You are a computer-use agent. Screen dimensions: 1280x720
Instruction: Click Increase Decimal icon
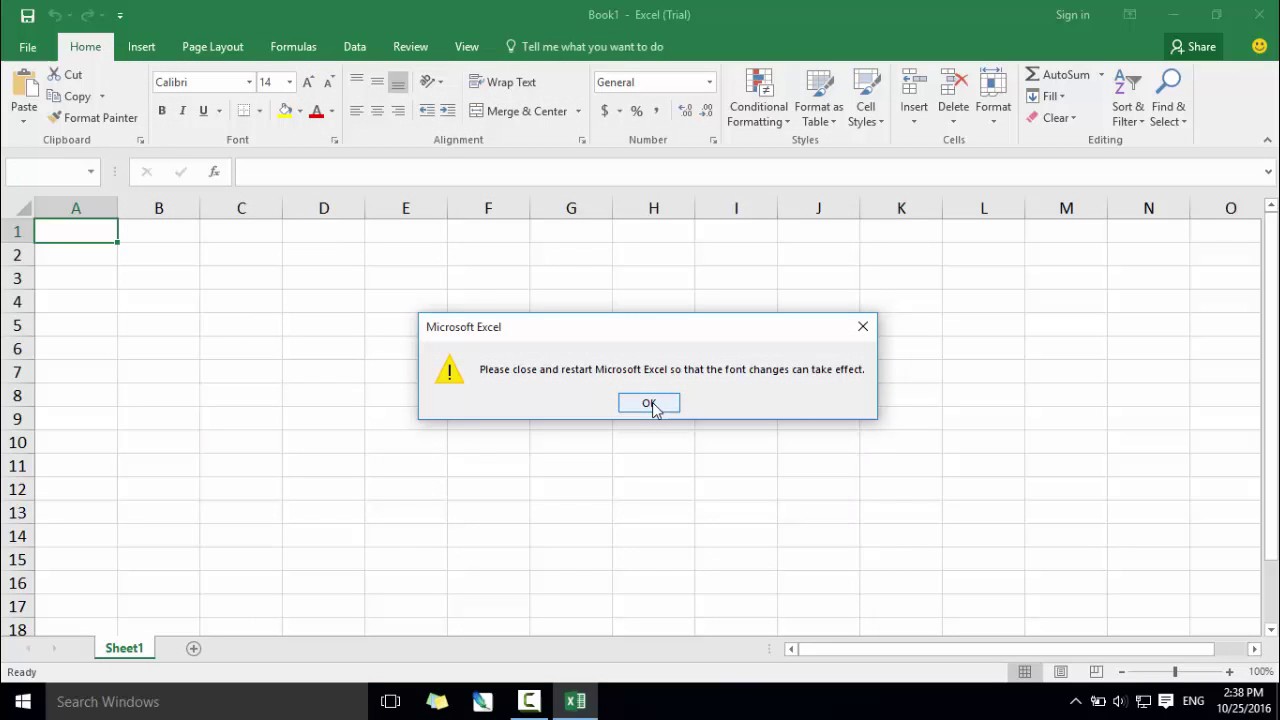pyautogui.click(x=685, y=111)
